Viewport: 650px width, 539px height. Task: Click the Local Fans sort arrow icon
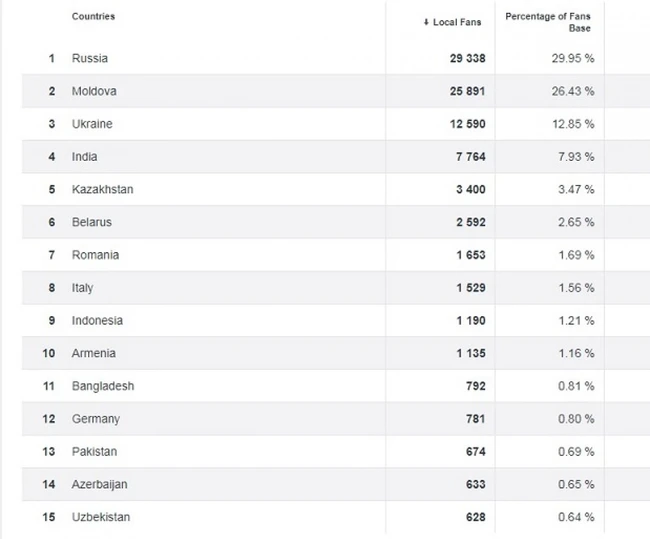[426, 22]
